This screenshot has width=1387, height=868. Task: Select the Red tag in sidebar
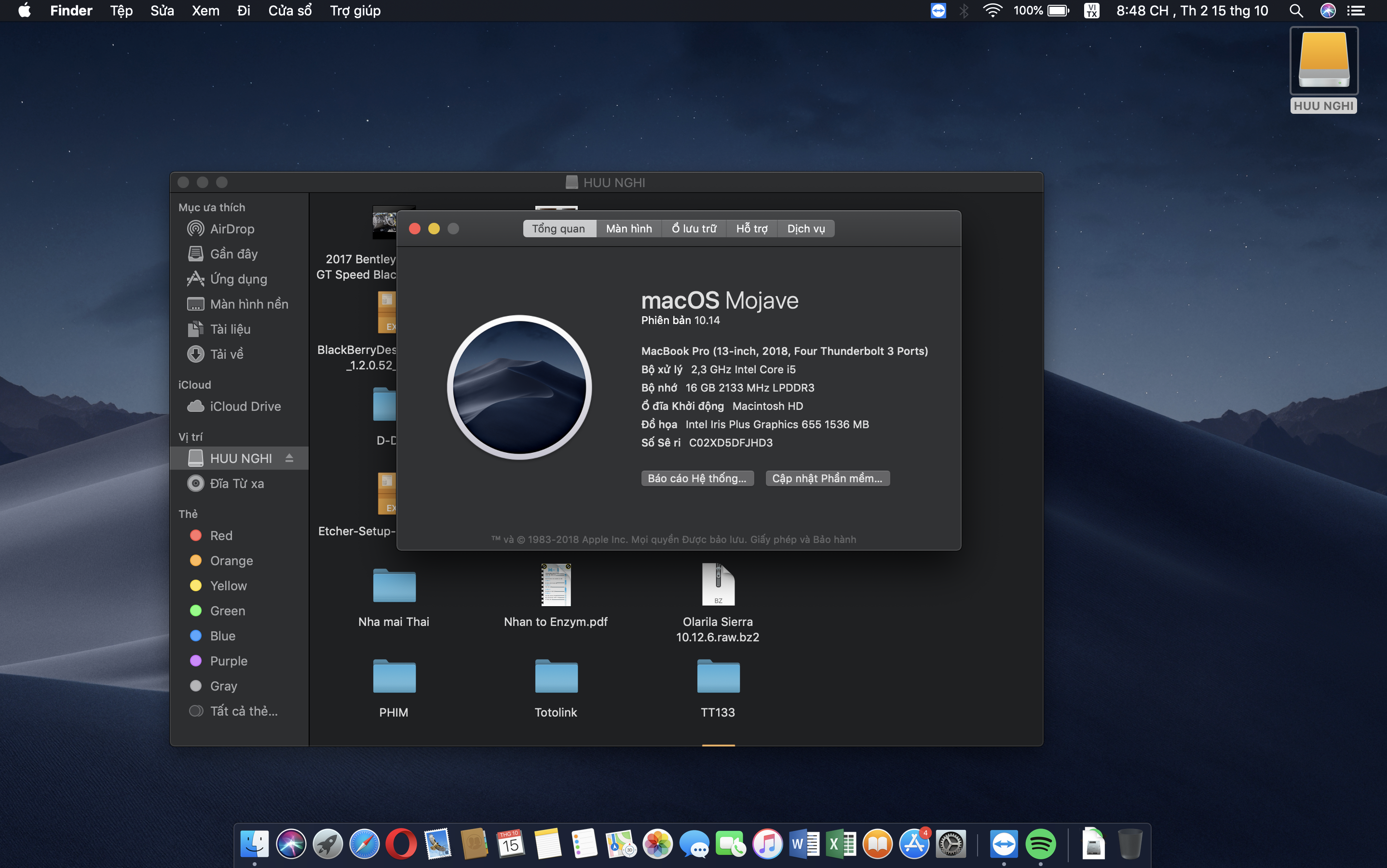239,536
